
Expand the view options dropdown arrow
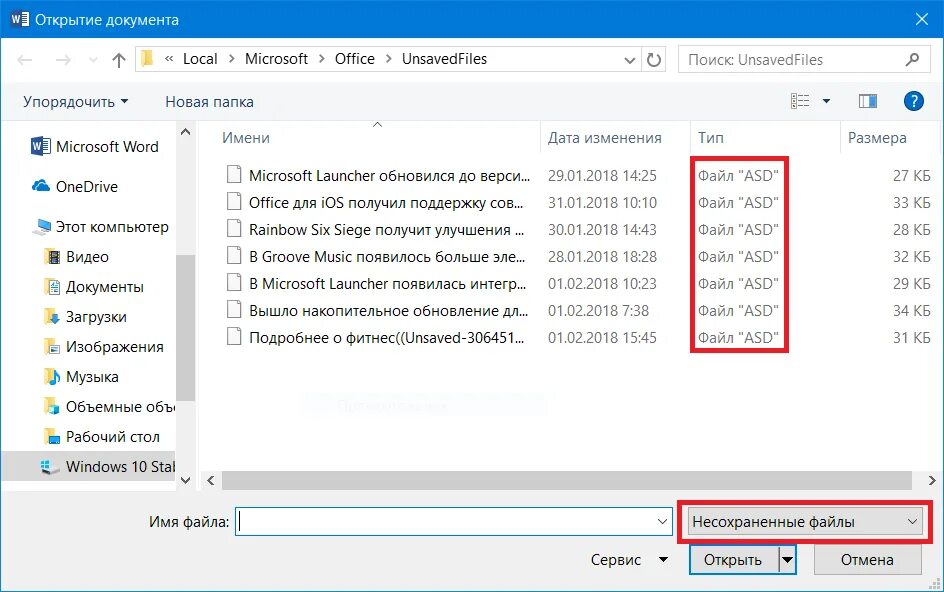tap(827, 101)
